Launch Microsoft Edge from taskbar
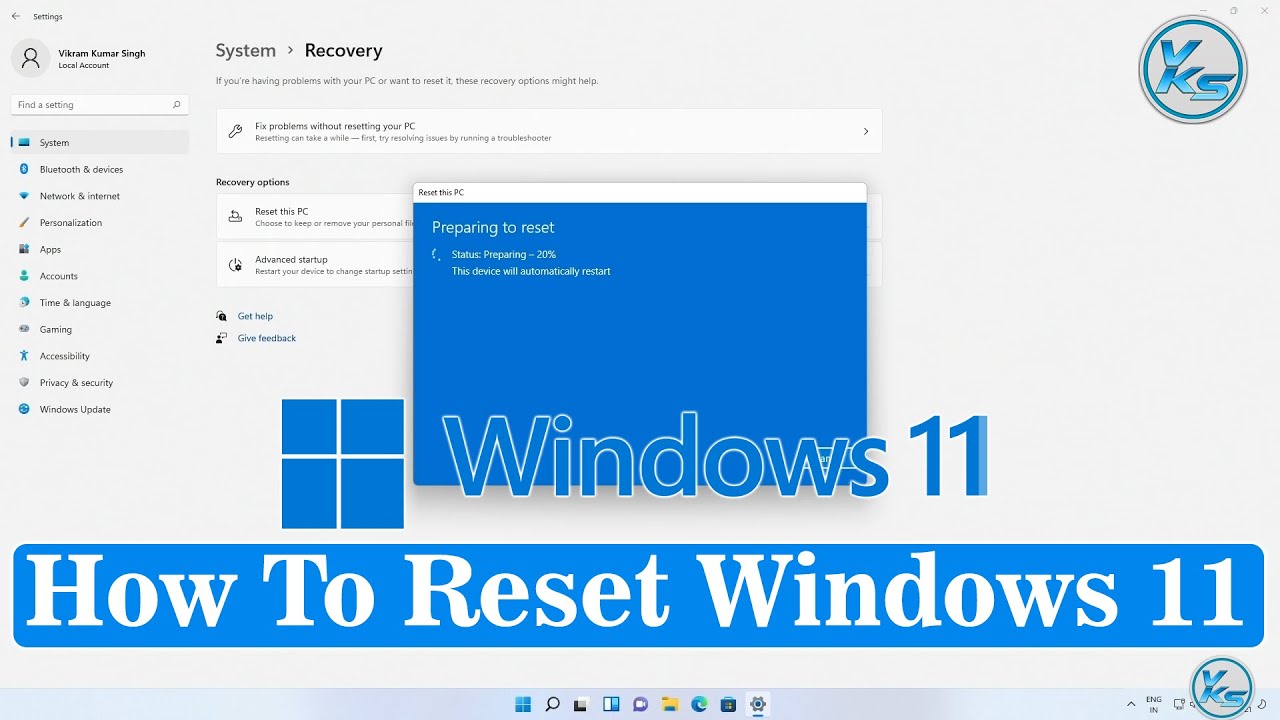Screen dimensions: 1280x720 pos(699,704)
